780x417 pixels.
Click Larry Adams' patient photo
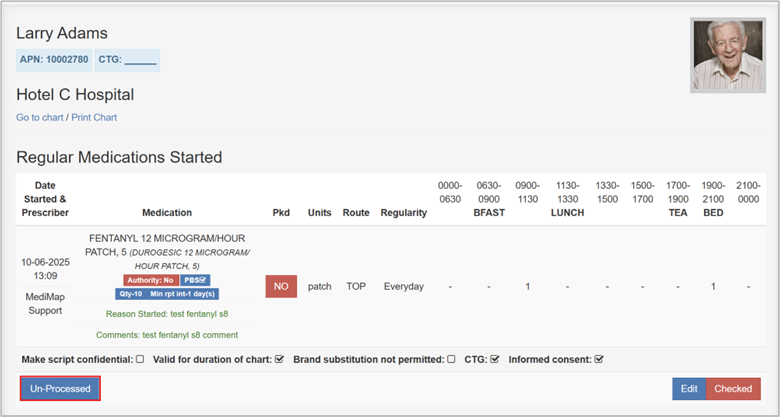click(727, 55)
